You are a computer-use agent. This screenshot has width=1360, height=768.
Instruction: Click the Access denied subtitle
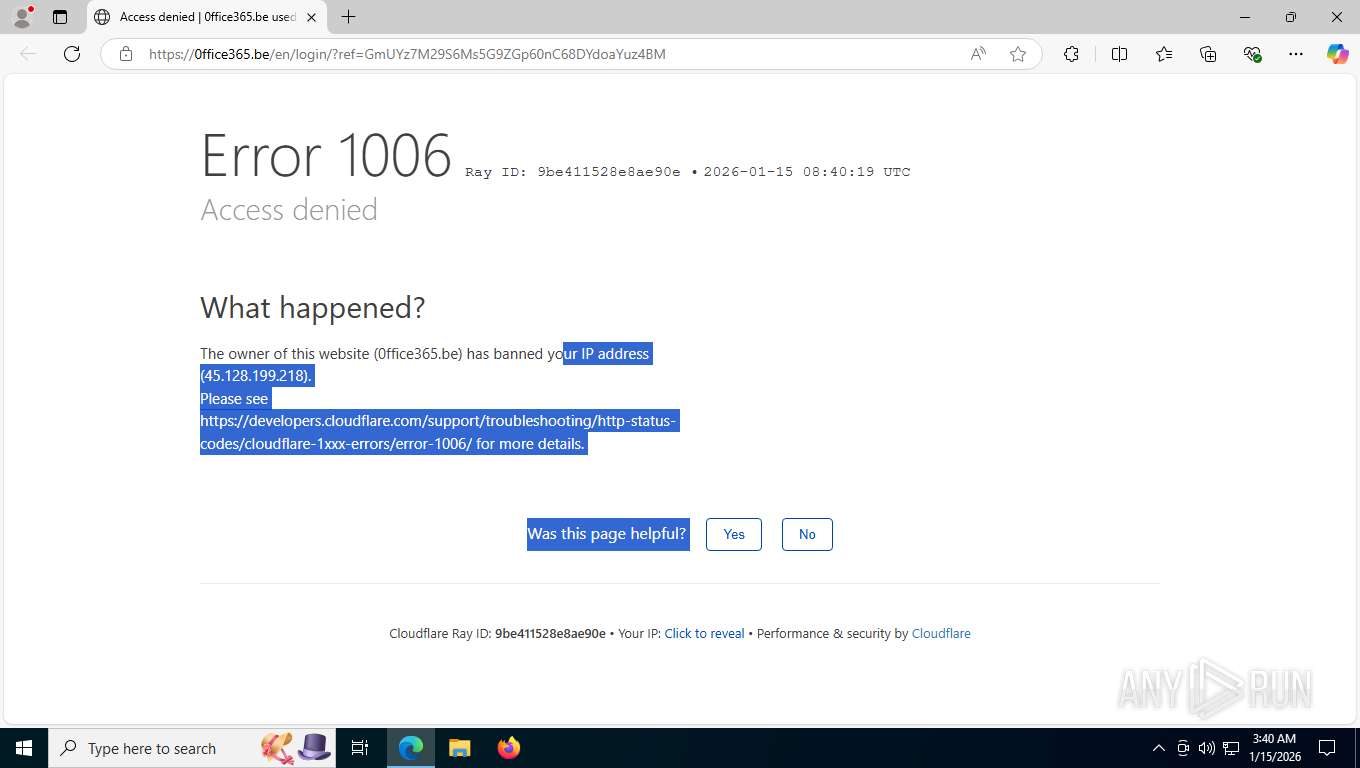[289, 209]
